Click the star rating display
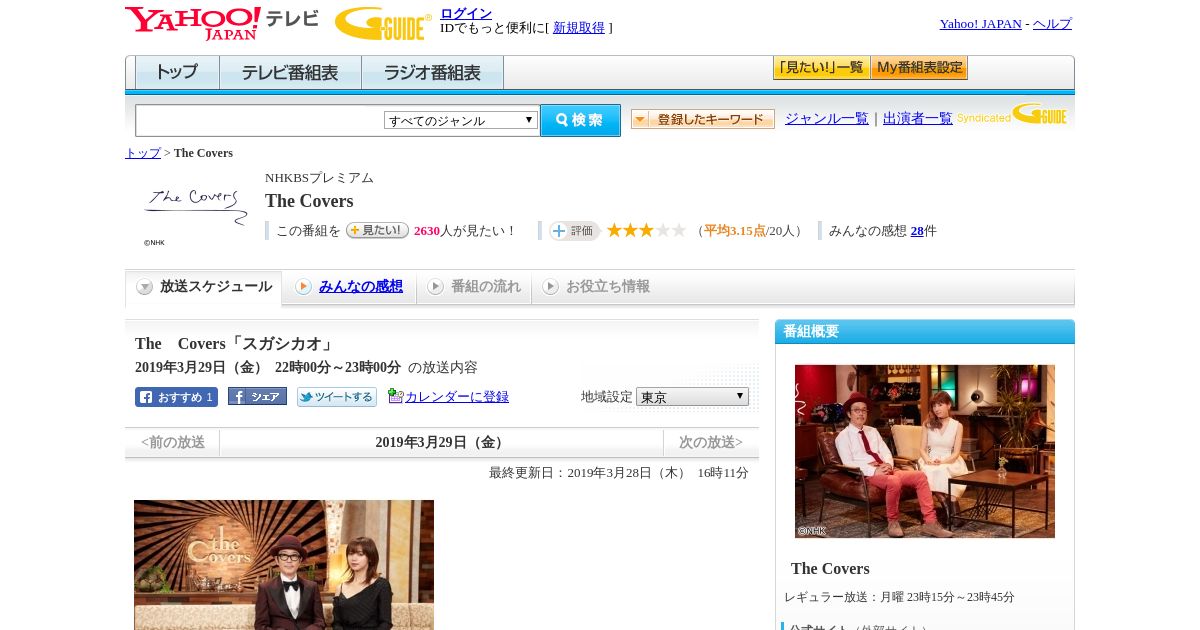The width and height of the screenshot is (1200, 630). (646, 230)
